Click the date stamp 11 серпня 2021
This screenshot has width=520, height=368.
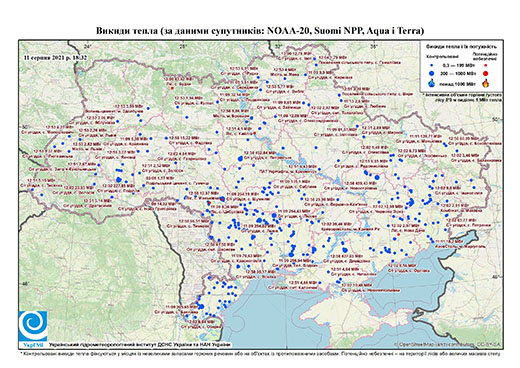56,57
